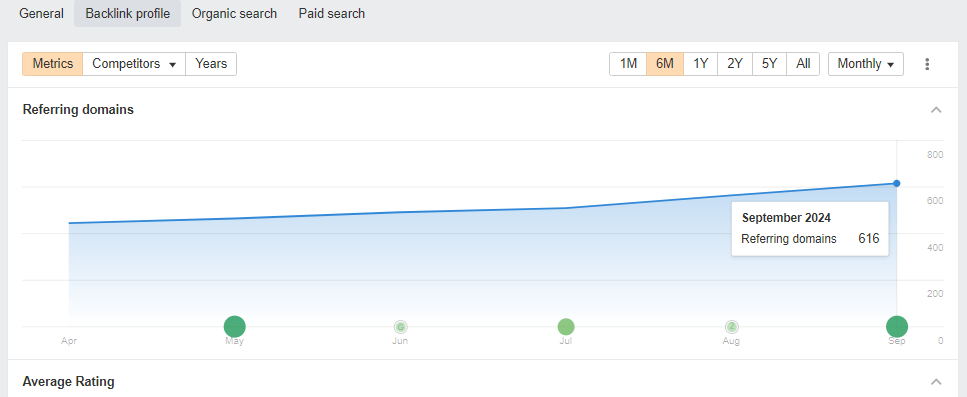Click the Google update marker at Jun
This screenshot has height=397, width=967.
coord(400,327)
